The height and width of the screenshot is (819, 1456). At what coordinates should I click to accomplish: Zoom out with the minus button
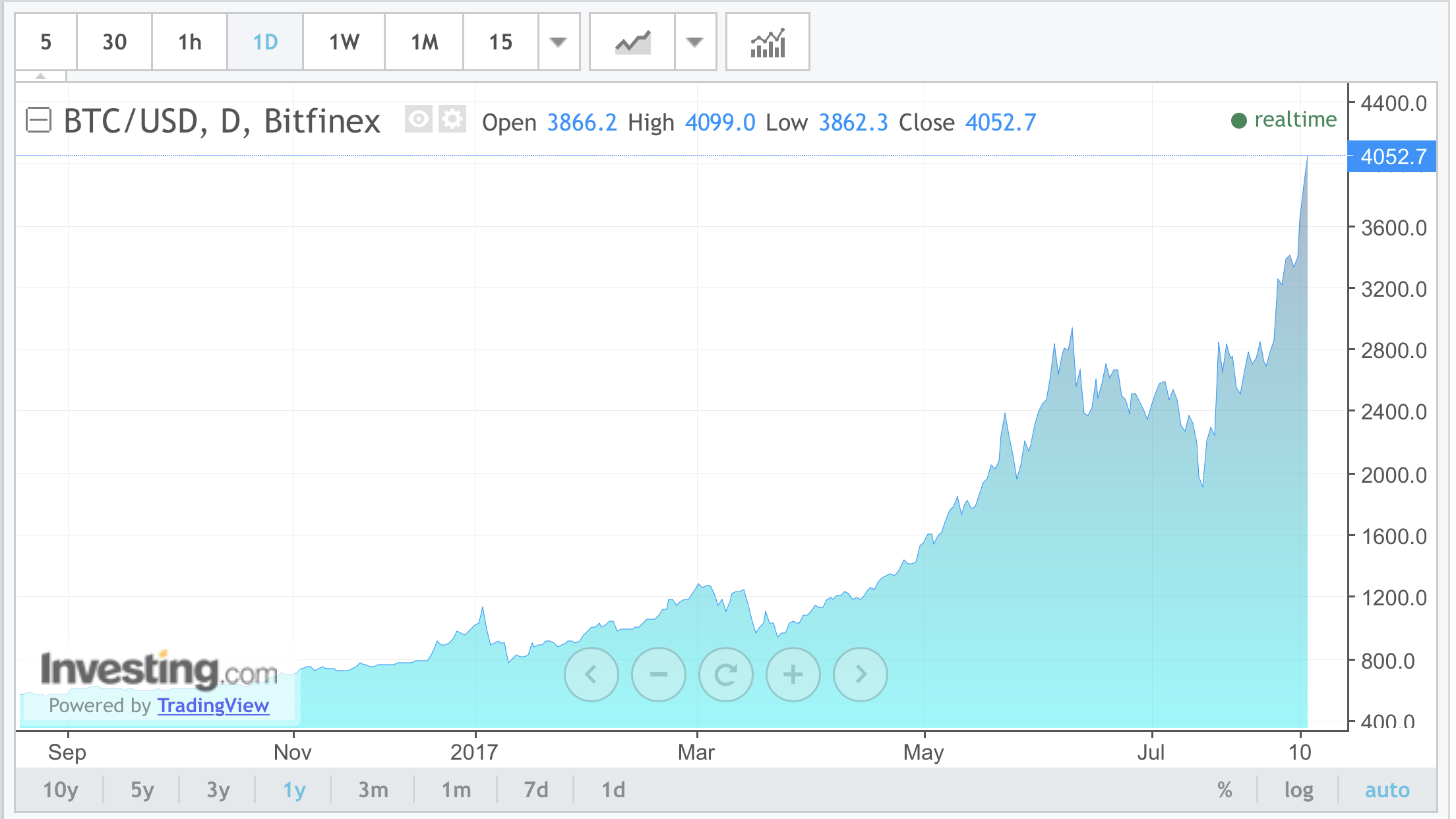(659, 674)
